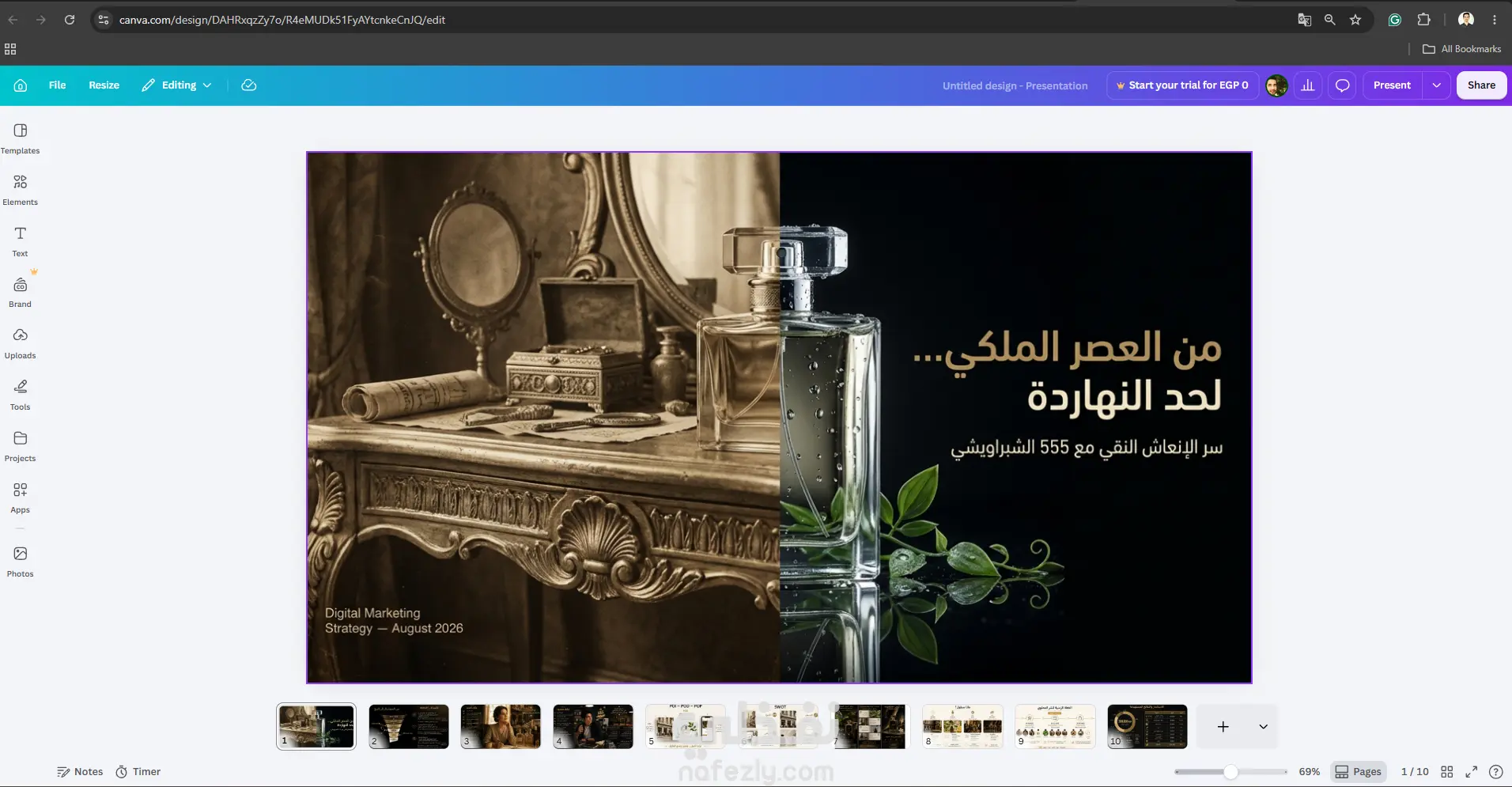Select the 'Digital Marketing Strategy — August 2026' text
This screenshot has height=787, width=1512.
394,621
